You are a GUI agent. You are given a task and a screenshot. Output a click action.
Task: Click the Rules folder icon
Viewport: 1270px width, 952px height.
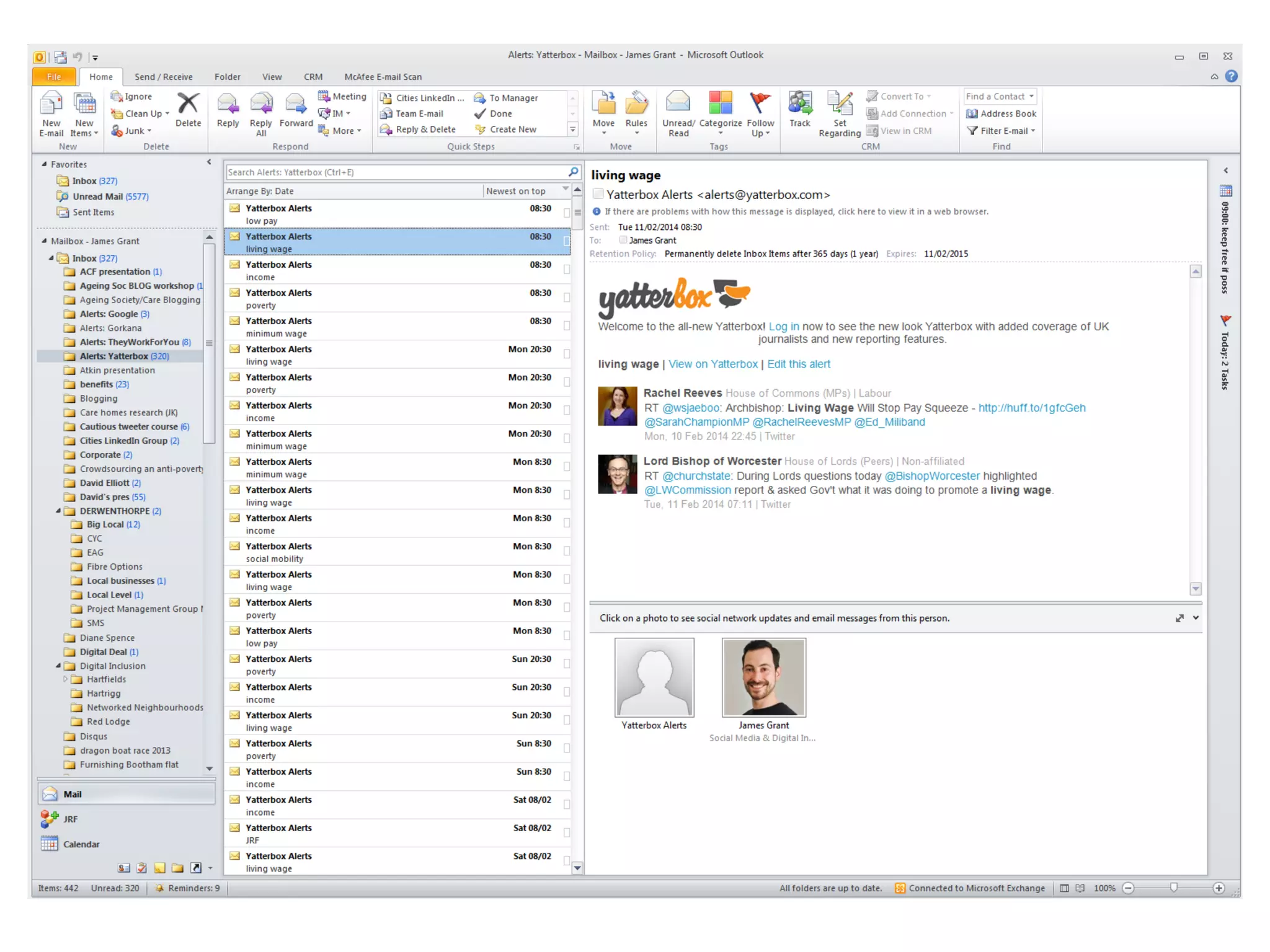coord(636,104)
